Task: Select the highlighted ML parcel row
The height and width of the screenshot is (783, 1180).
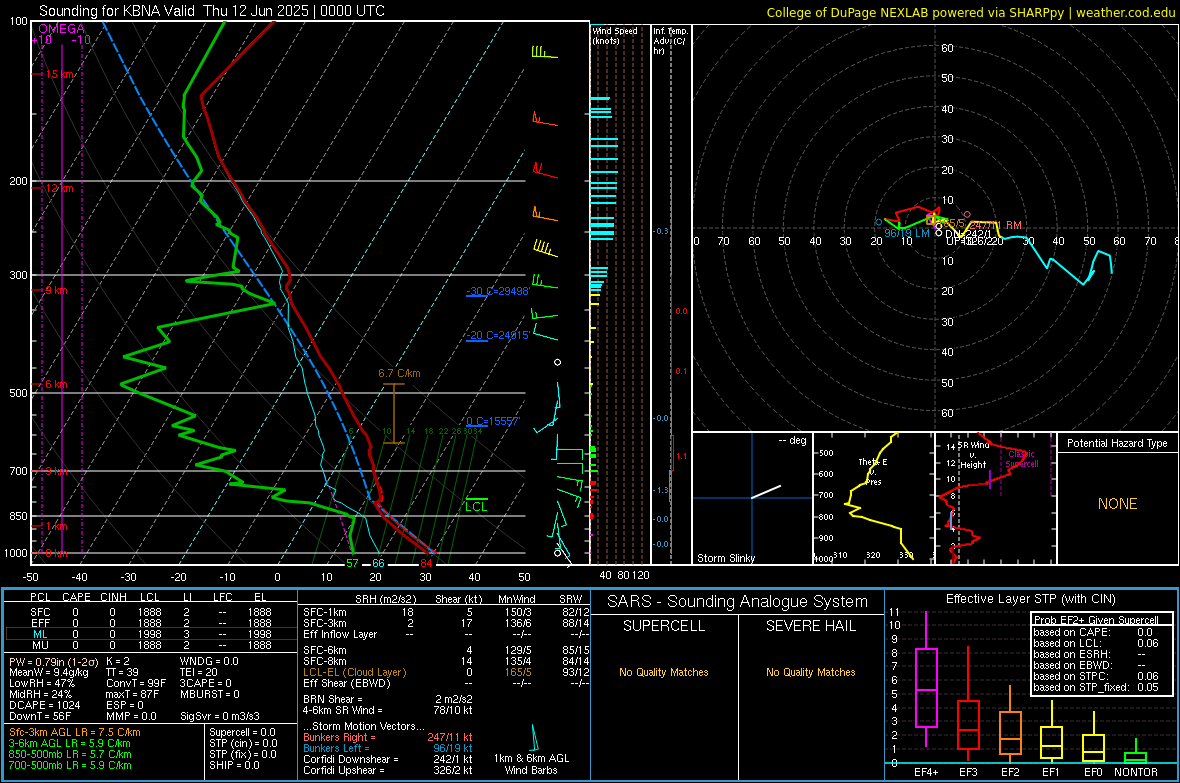Action: coord(150,634)
